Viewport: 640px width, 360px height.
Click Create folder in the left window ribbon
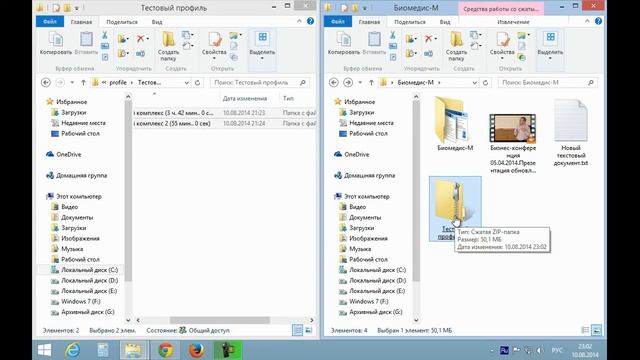(x=168, y=46)
